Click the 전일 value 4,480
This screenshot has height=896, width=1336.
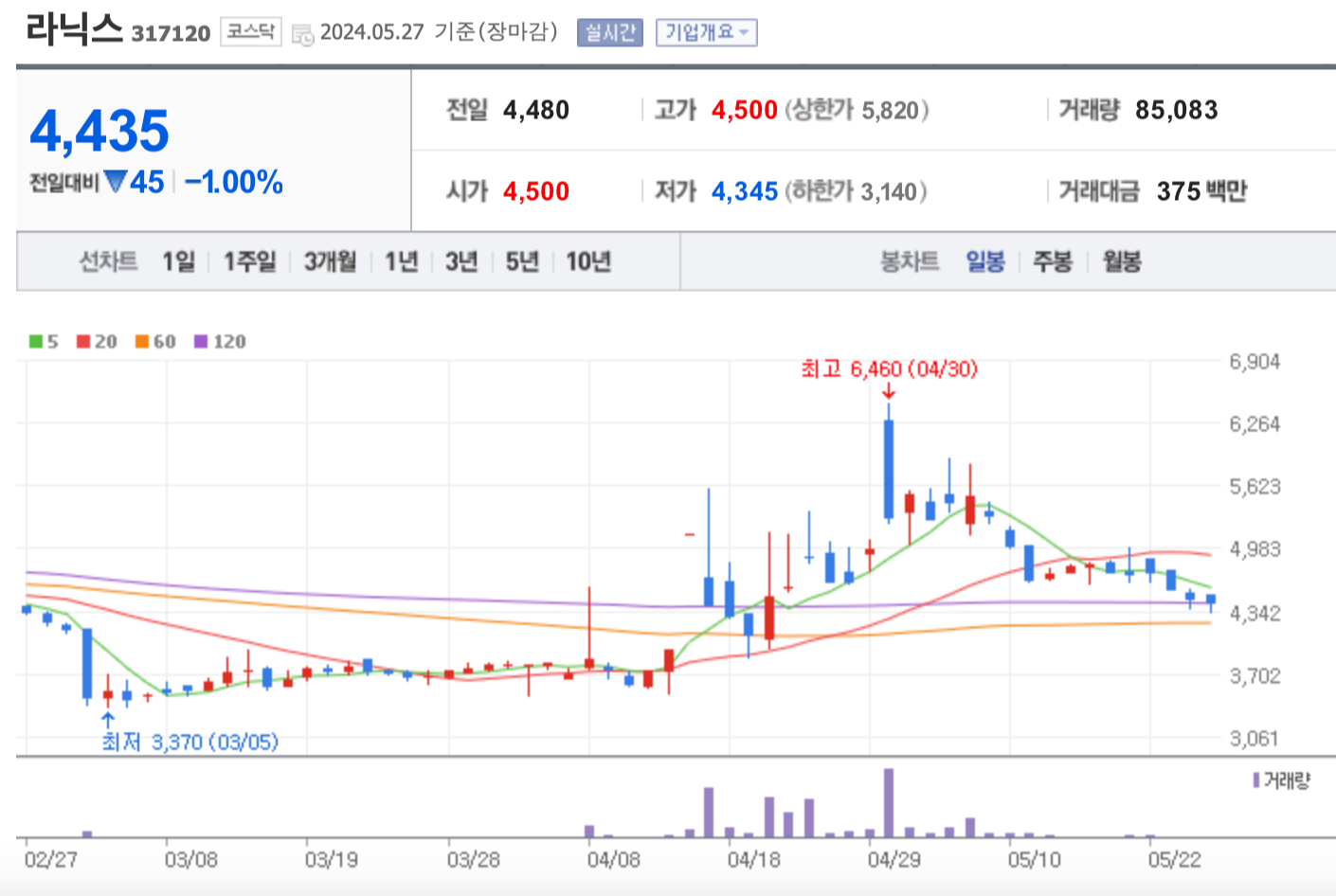[x=536, y=110]
